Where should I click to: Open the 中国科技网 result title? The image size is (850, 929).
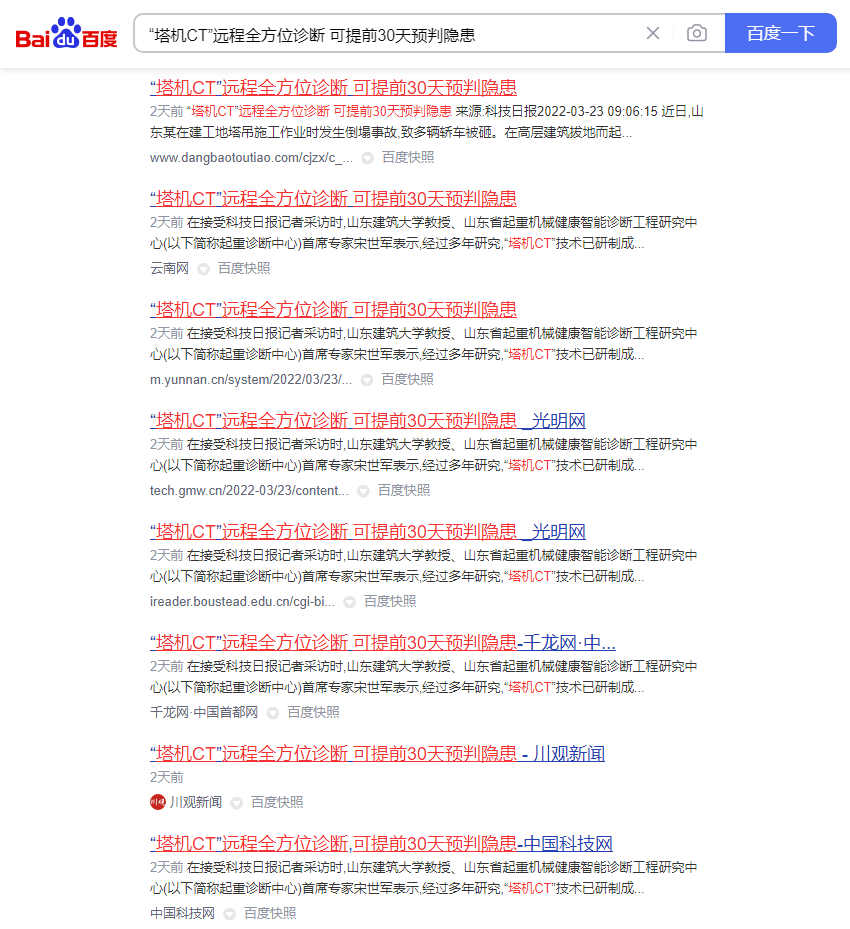click(381, 844)
